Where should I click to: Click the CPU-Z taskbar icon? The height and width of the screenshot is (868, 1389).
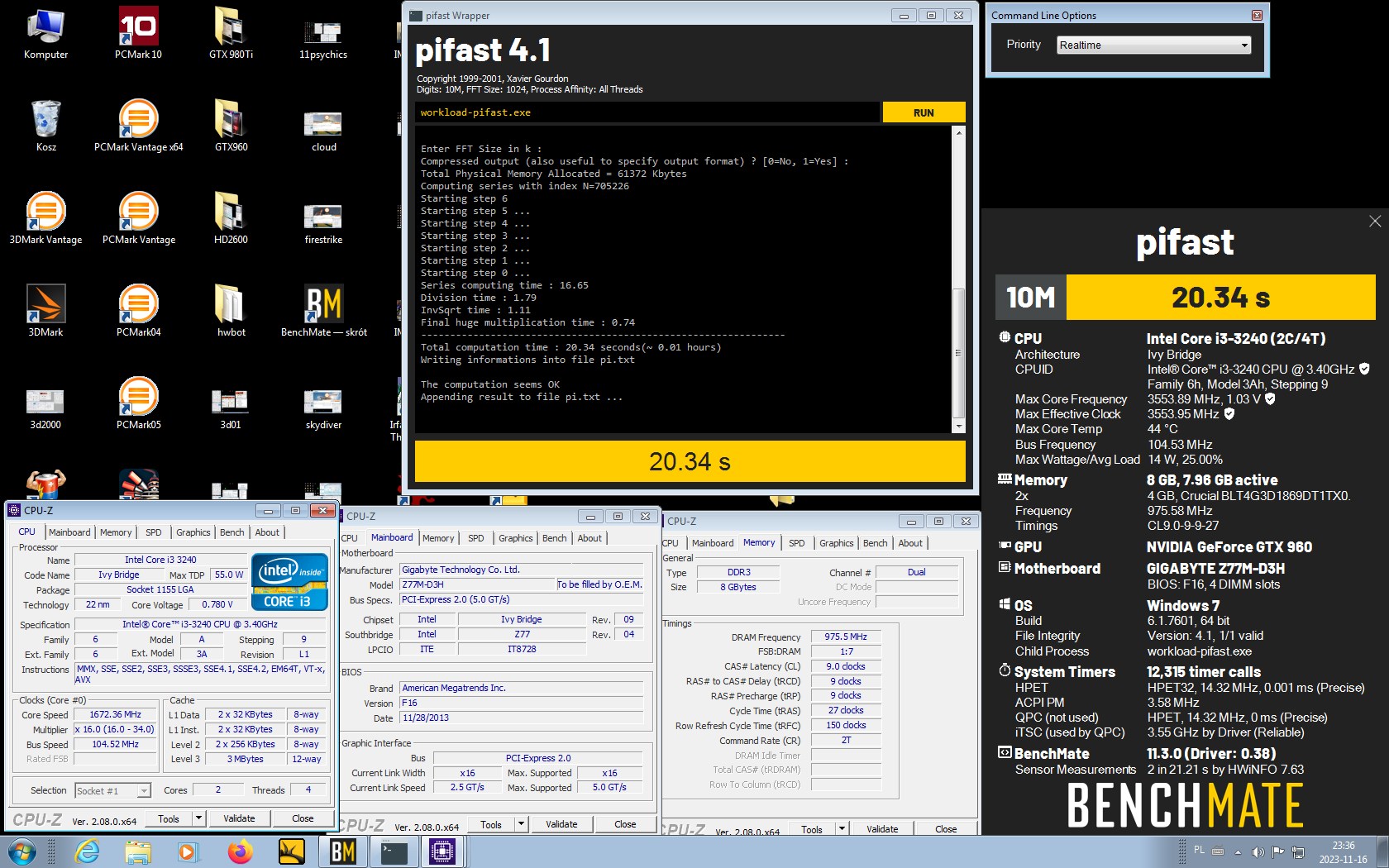pyautogui.click(x=442, y=851)
